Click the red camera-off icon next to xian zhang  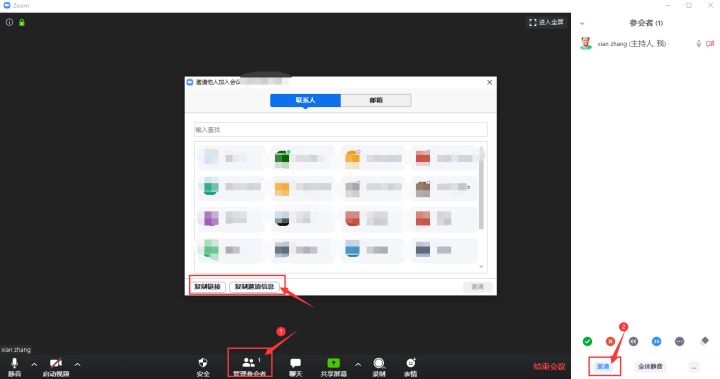[x=710, y=44]
